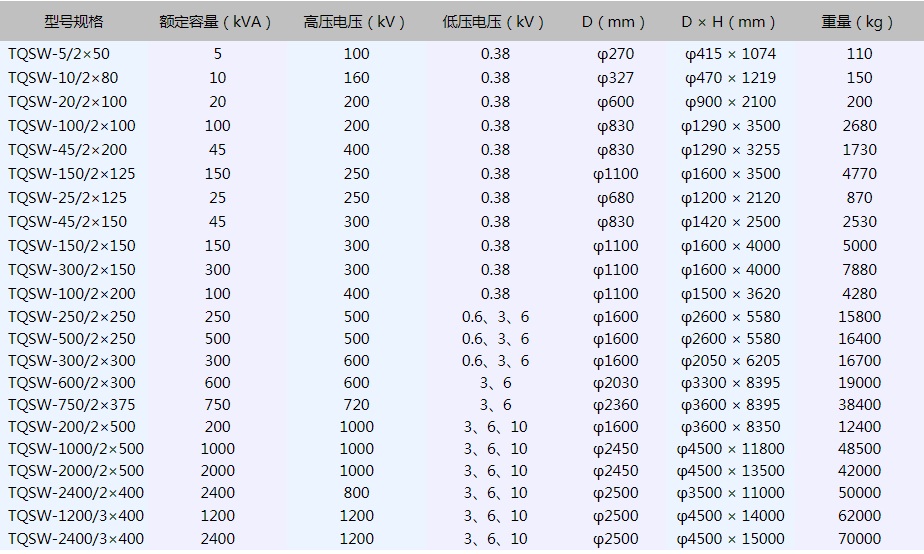Click the dimension cell φ4500 × 13500

(x=730, y=471)
